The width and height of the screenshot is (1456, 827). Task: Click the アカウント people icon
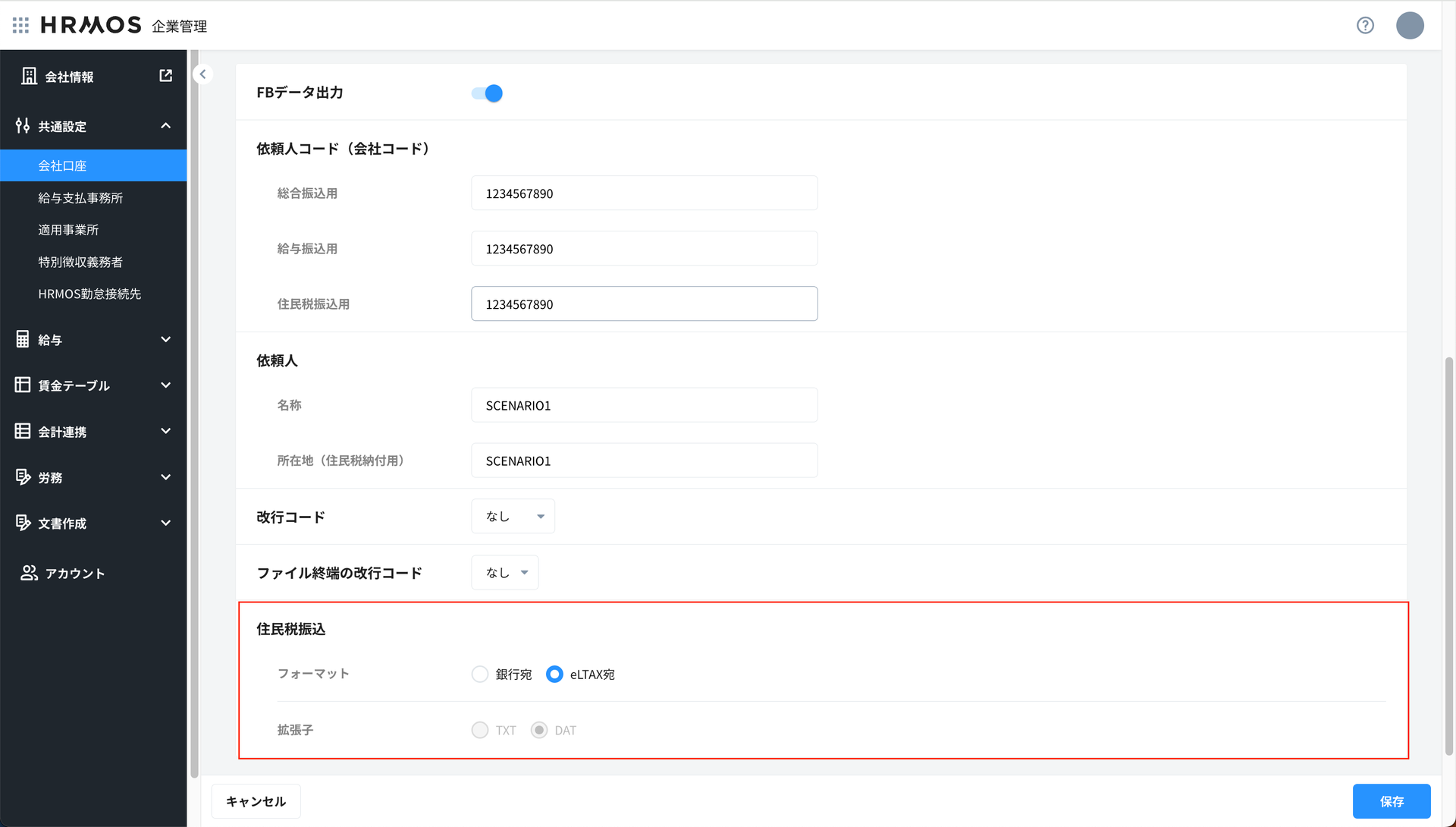29,573
